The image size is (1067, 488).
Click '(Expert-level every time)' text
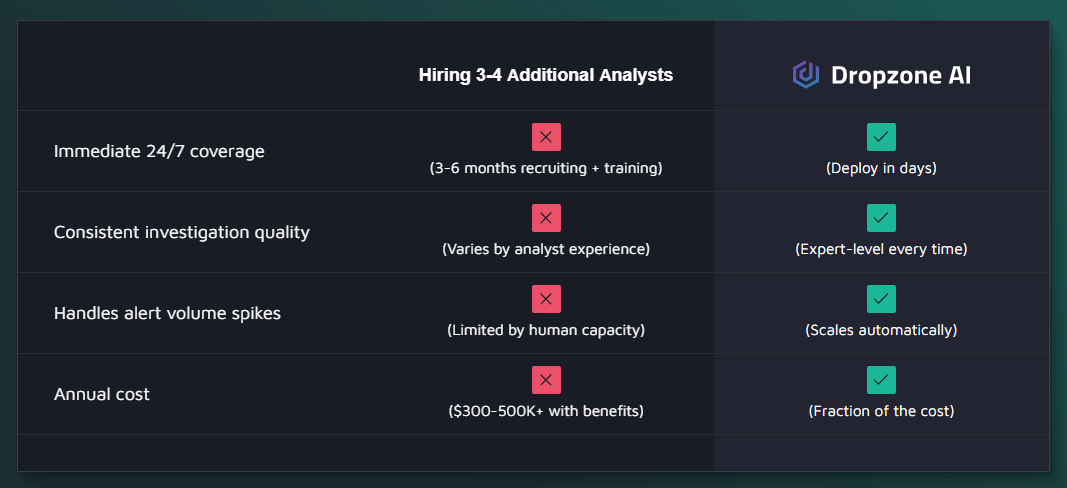tap(881, 249)
